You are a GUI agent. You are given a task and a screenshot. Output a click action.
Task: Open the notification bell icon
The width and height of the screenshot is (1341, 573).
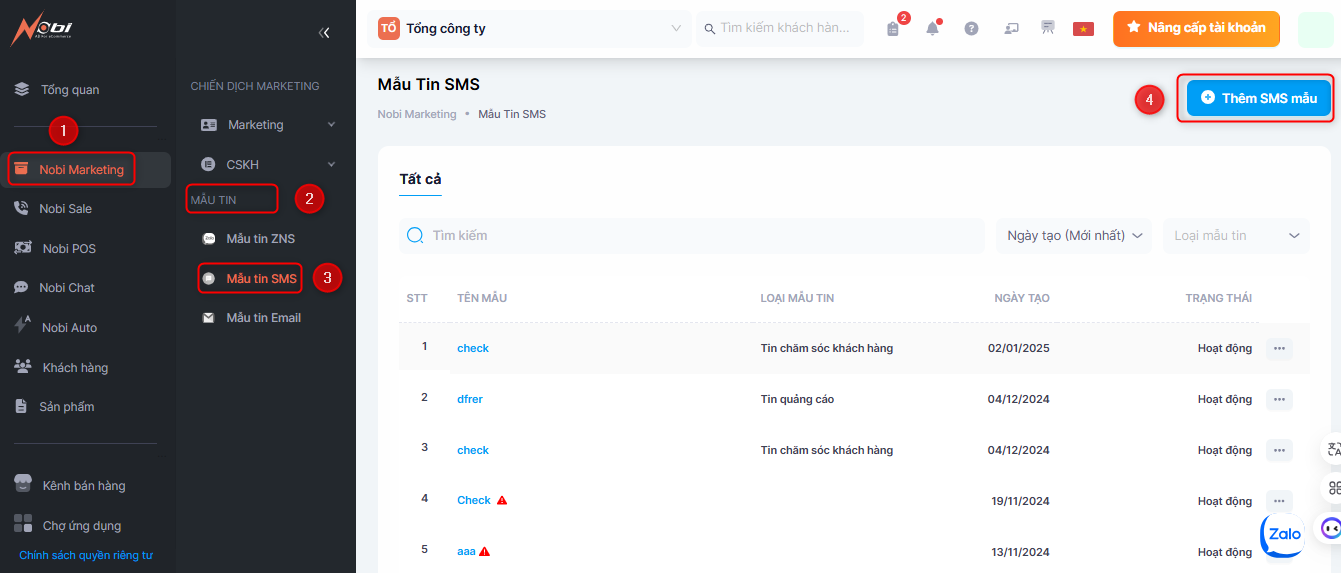pos(932,28)
